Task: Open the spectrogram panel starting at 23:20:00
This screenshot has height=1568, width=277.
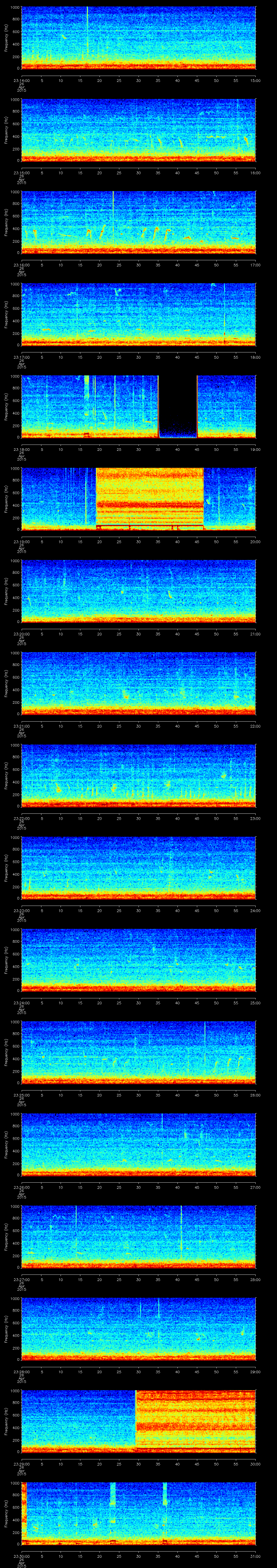Action: coord(139,591)
